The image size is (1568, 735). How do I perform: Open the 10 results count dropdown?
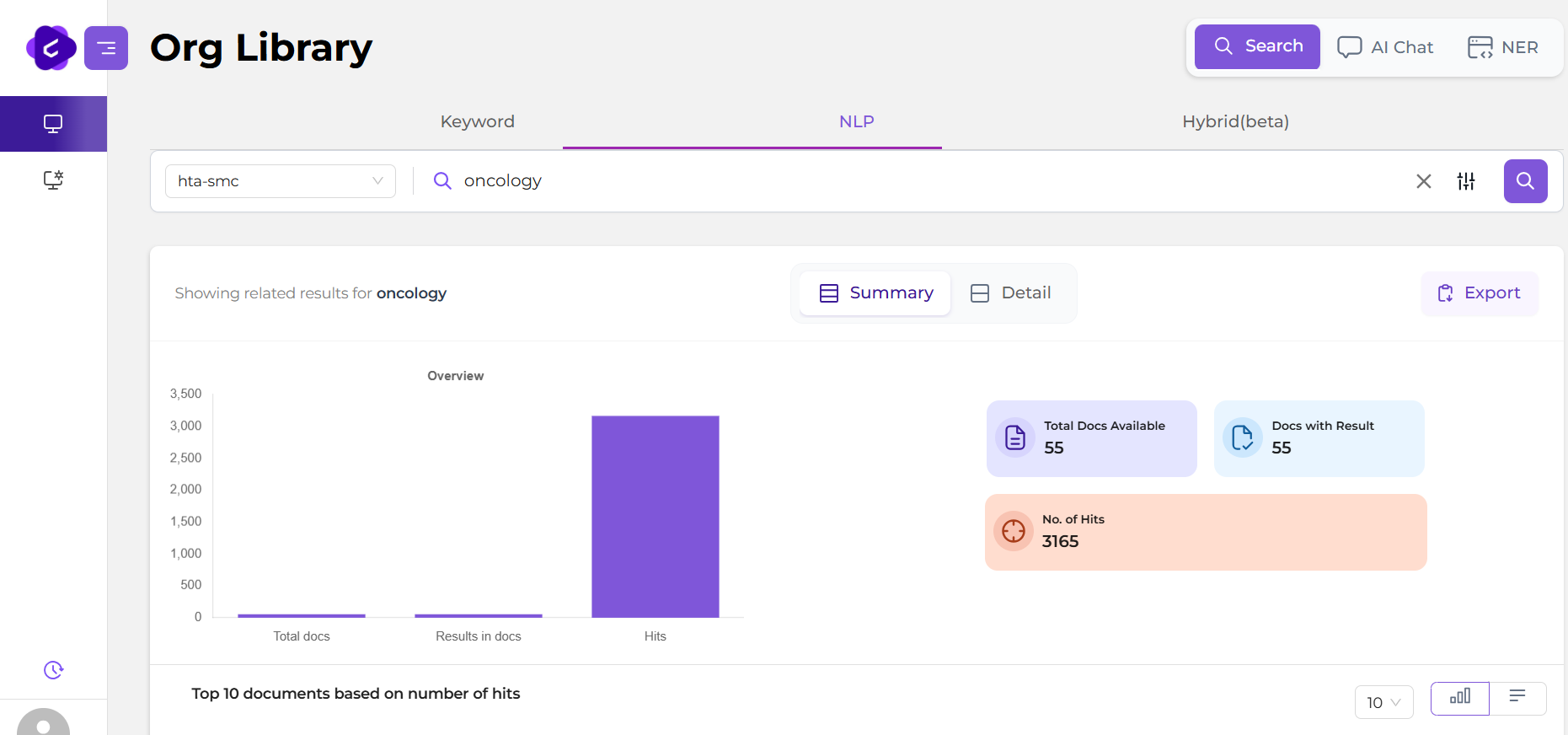point(1383,702)
